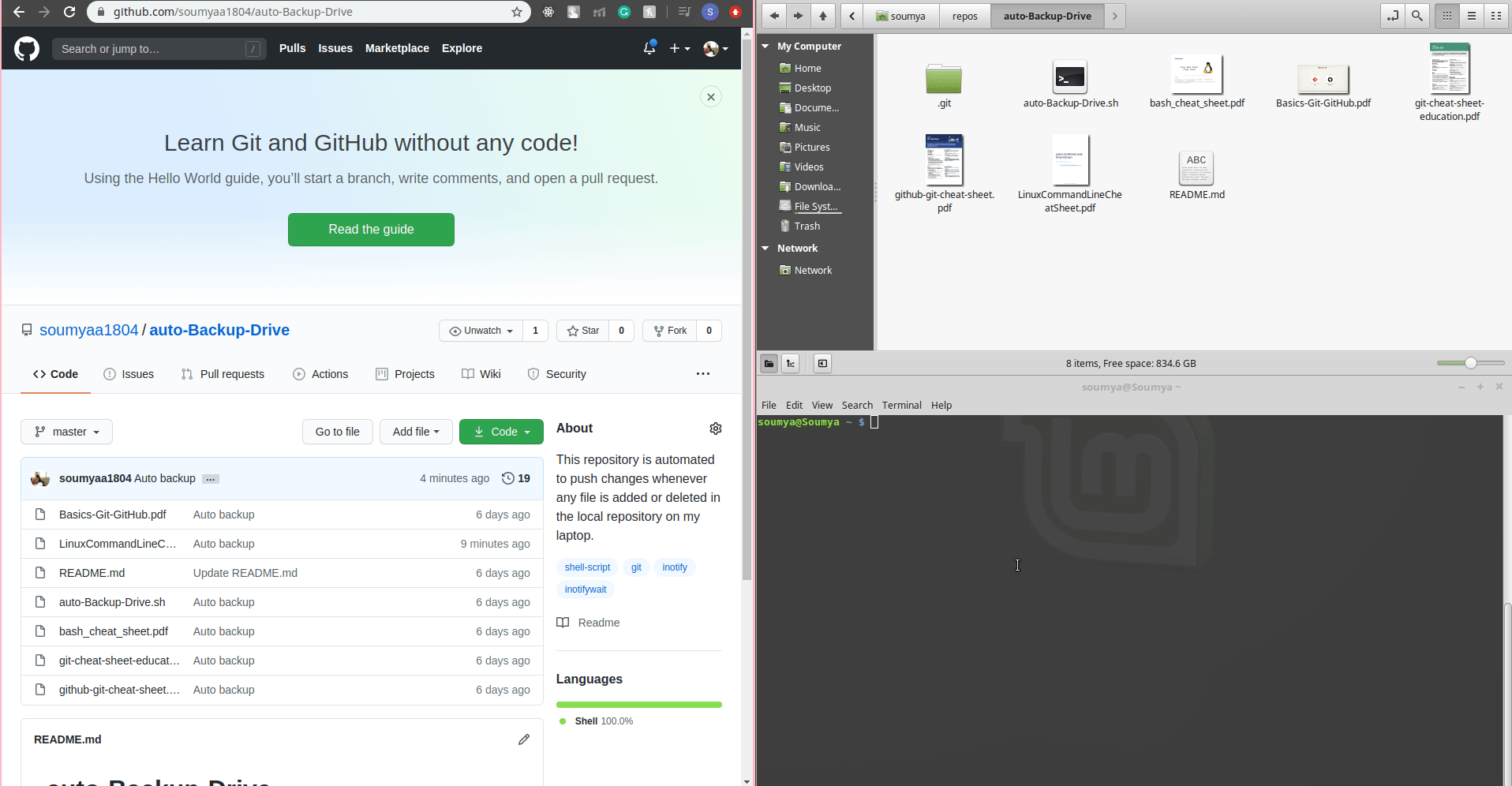Click the GitHub Octocat logo
This screenshot has width=1512, height=786.
27,49
